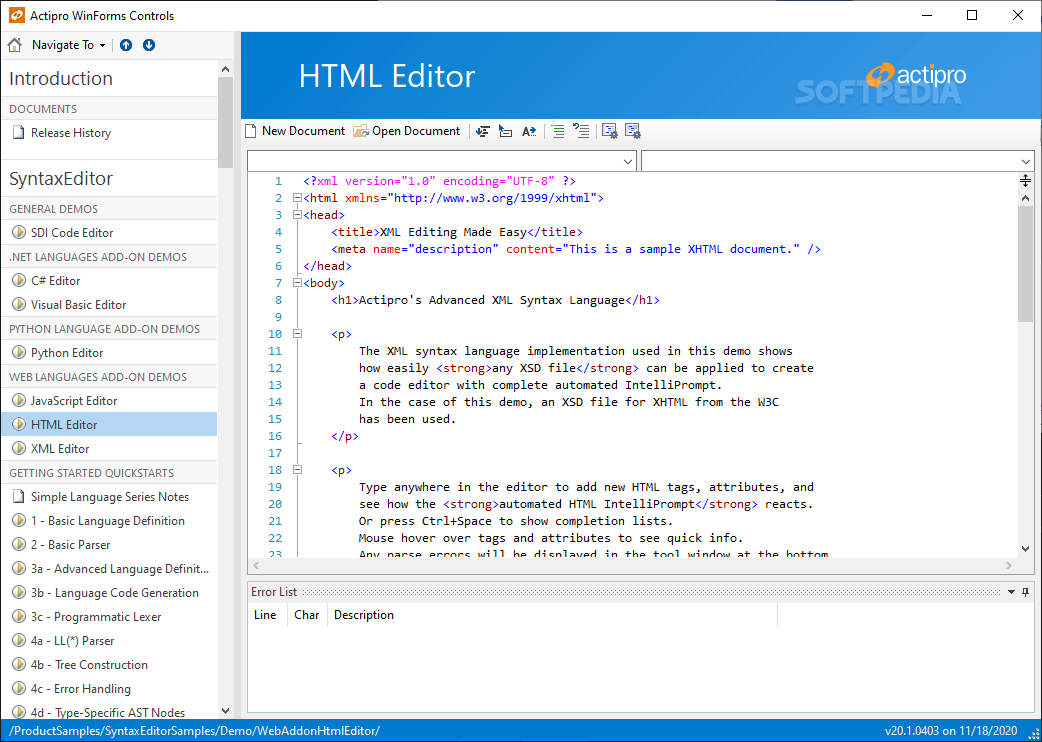Go to previous item with up arrow
The width and height of the screenshot is (1042, 742).
click(126, 45)
